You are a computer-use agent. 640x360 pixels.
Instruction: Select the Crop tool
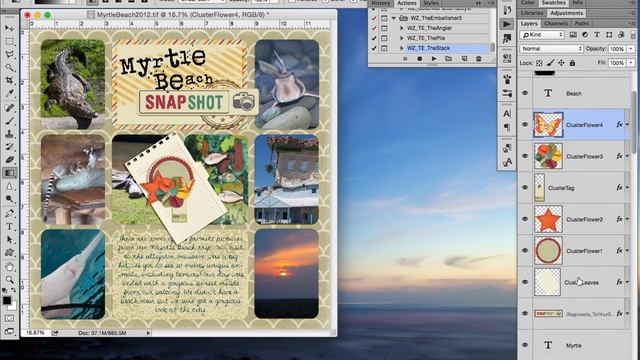coord(9,81)
